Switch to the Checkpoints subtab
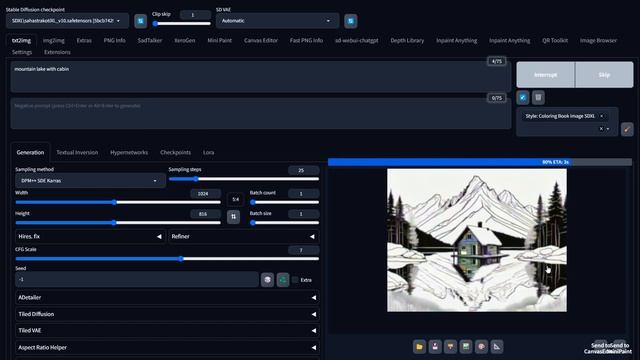Screen dimensions: 640x360 (176, 152)
